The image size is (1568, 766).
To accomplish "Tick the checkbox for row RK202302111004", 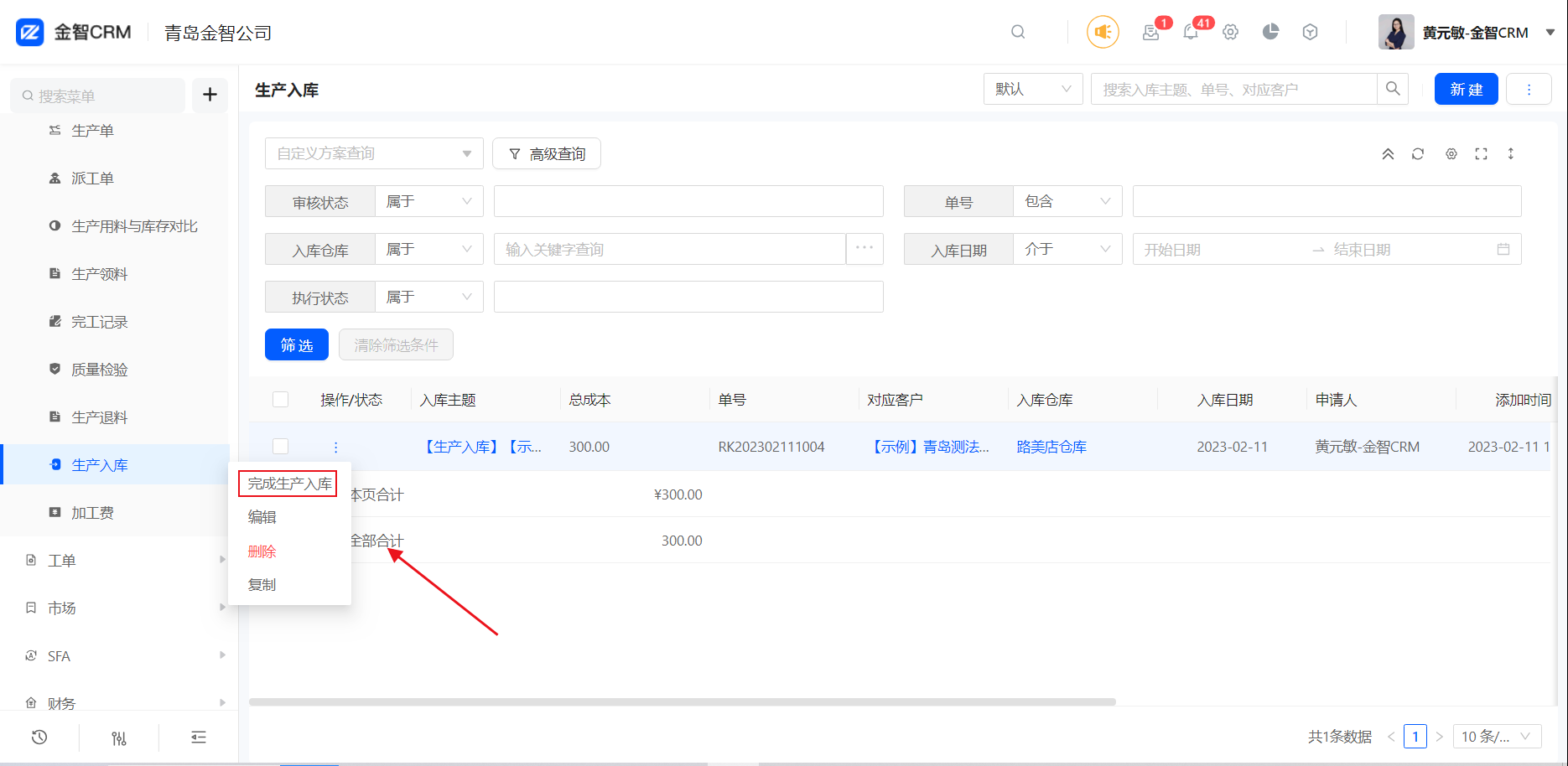I will coord(281,447).
